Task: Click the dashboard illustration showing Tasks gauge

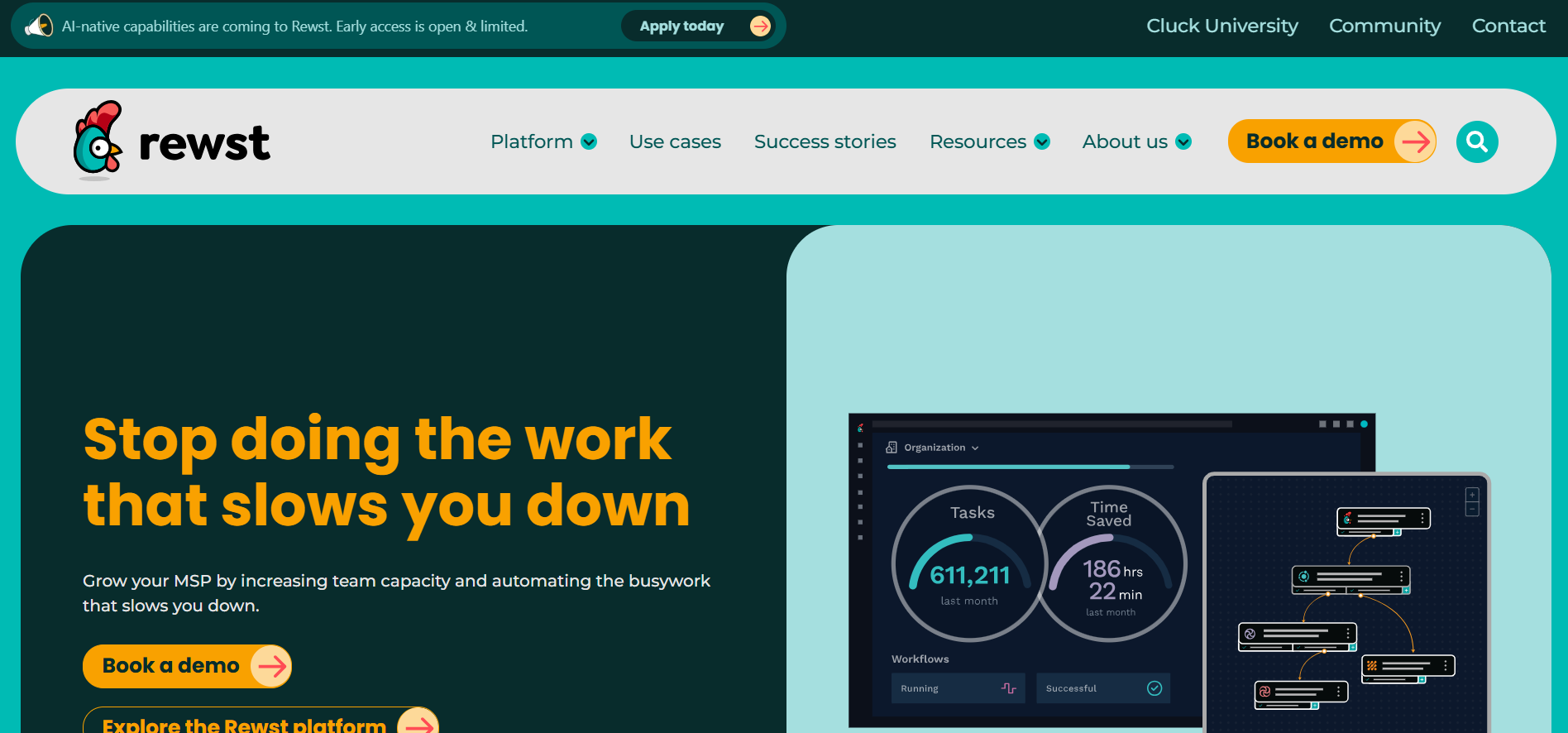Action: 1025,571
